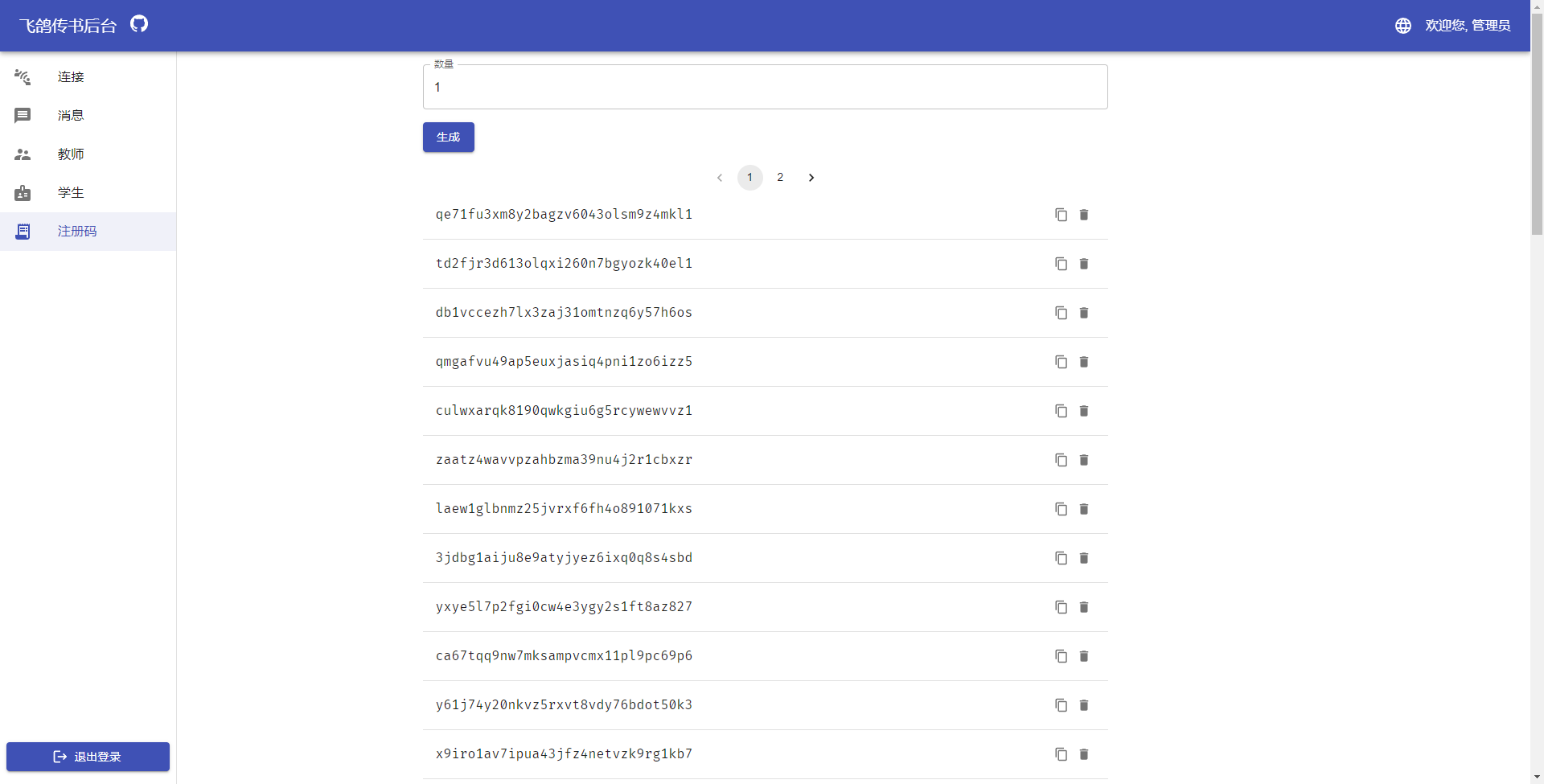
Task: Click the next page chevron
Action: [x=811, y=177]
